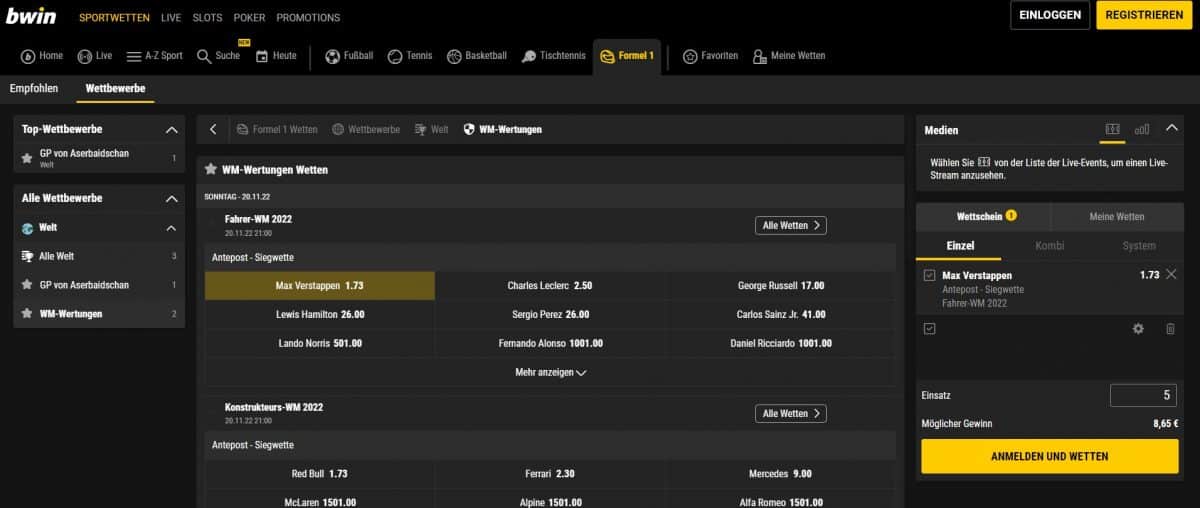Collapse the Top-Wettbewerbe section
Image resolution: width=1200 pixels, height=508 pixels.
coord(171,130)
